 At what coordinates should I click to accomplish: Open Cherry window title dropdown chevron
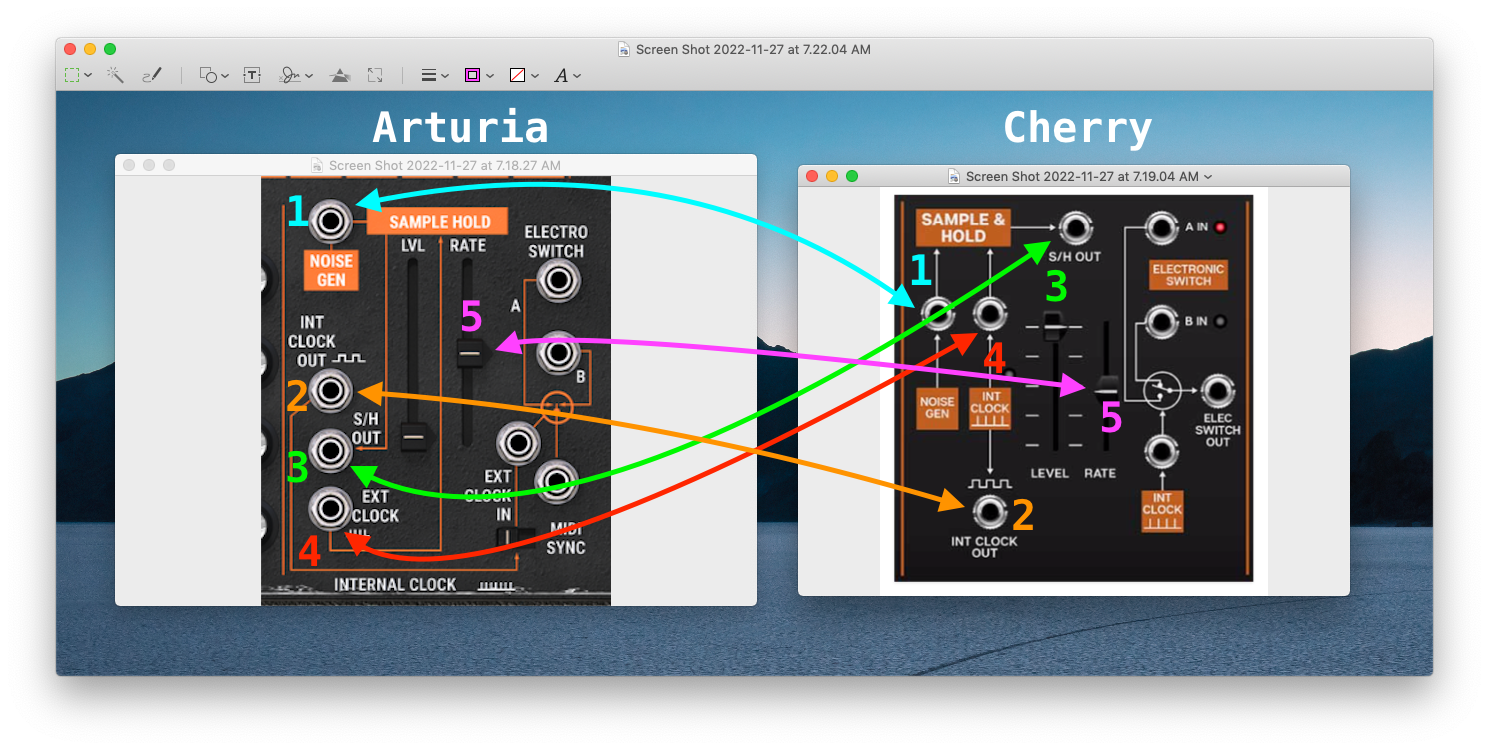(1208, 177)
